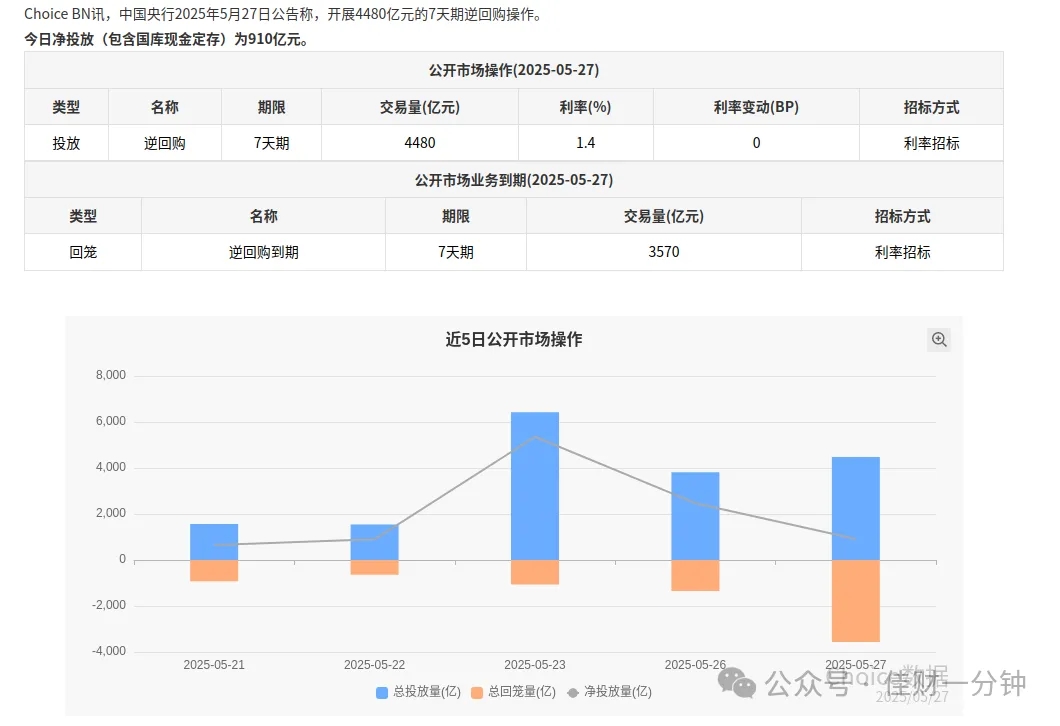Viewport: 1060px width, 726px height.
Task: Click the orange bar for 2025-05-27
Action: pos(855,601)
